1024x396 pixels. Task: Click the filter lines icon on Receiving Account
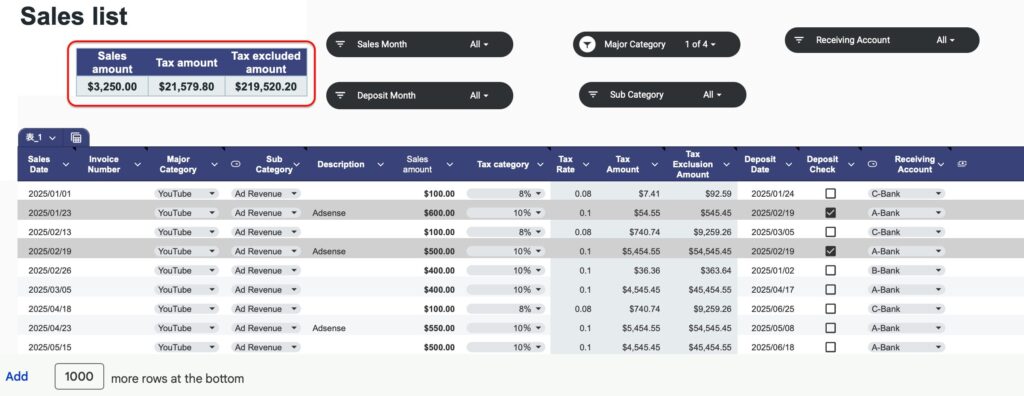tap(799, 40)
